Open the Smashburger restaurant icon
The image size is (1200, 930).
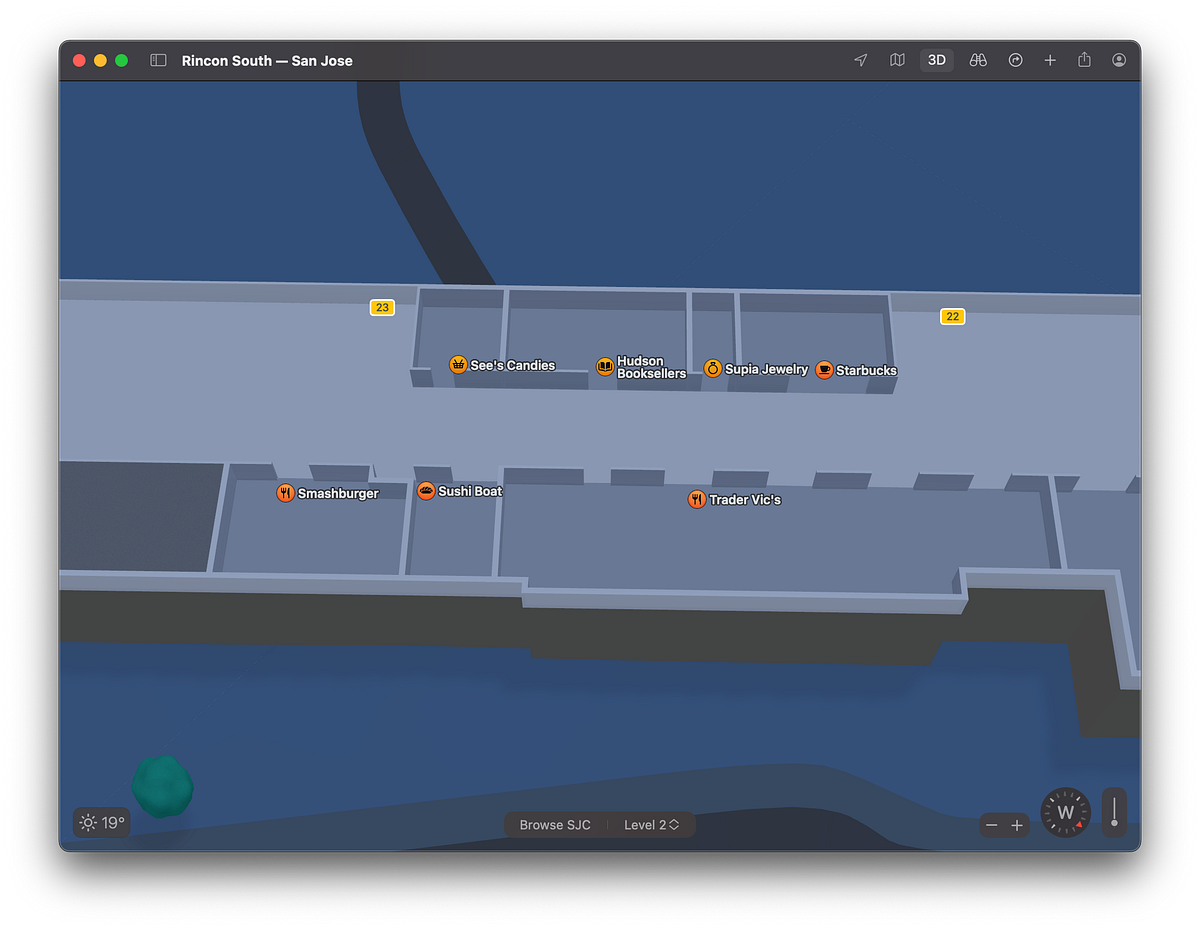[x=285, y=492]
